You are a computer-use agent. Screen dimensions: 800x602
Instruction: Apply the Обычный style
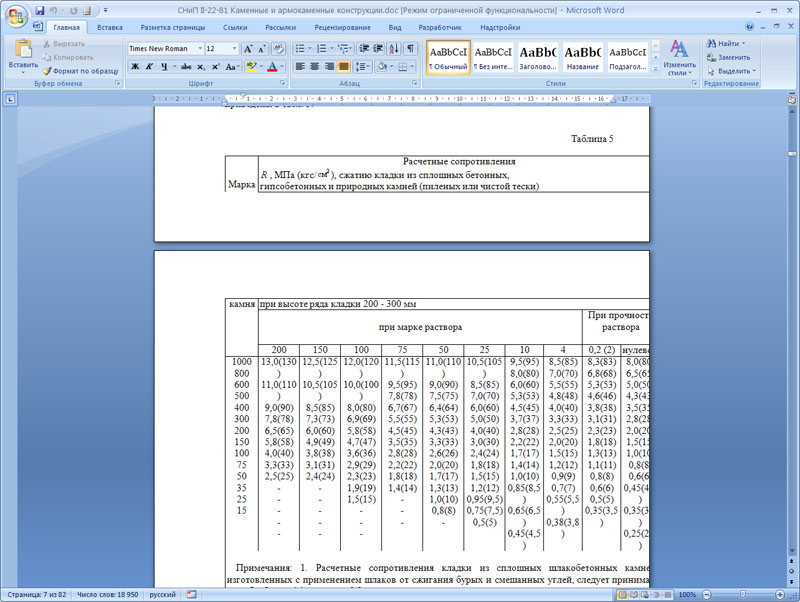coord(448,58)
